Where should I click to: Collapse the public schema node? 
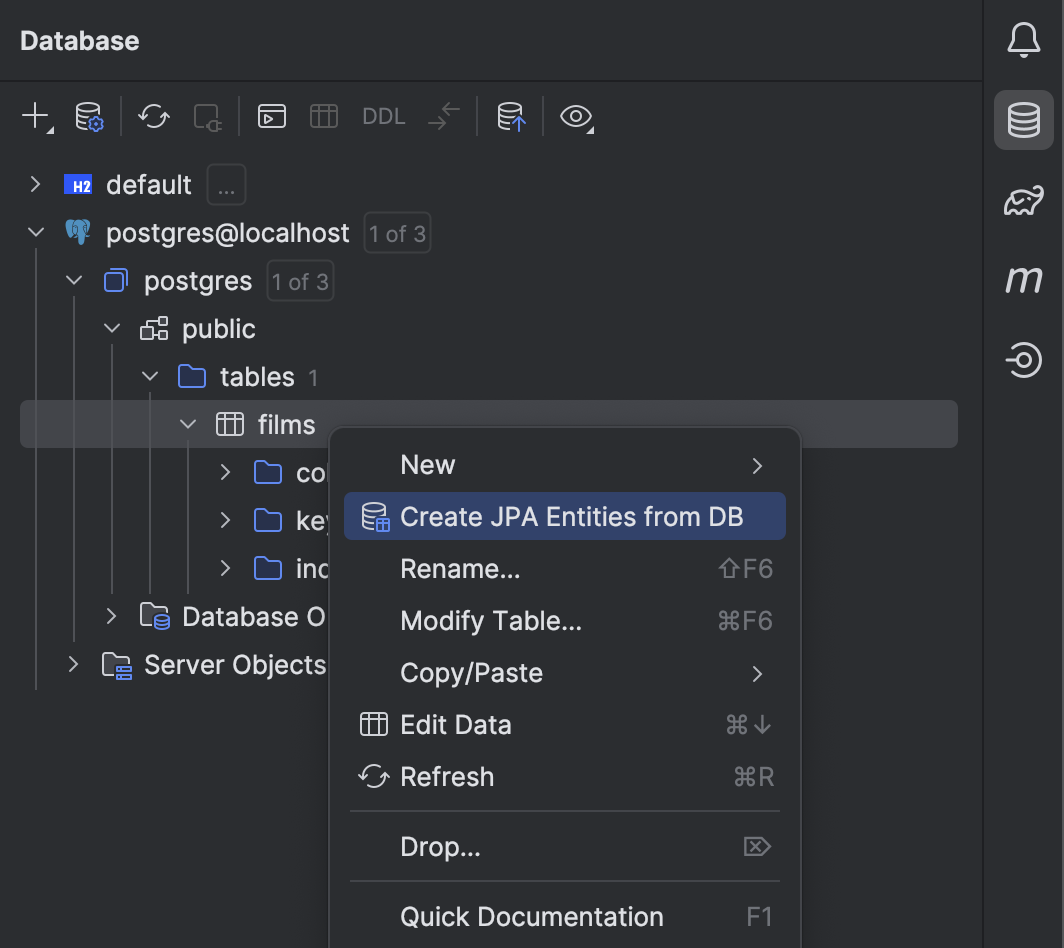pos(111,328)
